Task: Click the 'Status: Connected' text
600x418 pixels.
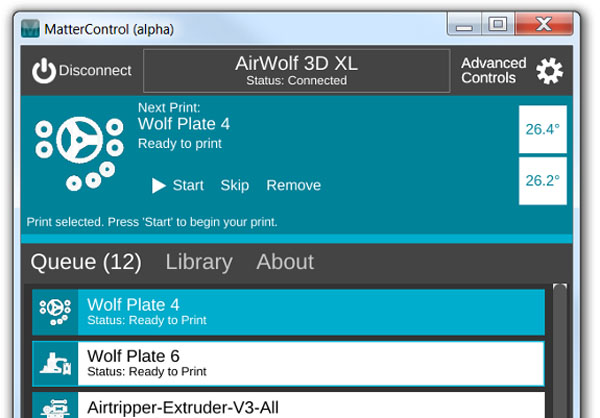Action: pyautogui.click(x=297, y=80)
